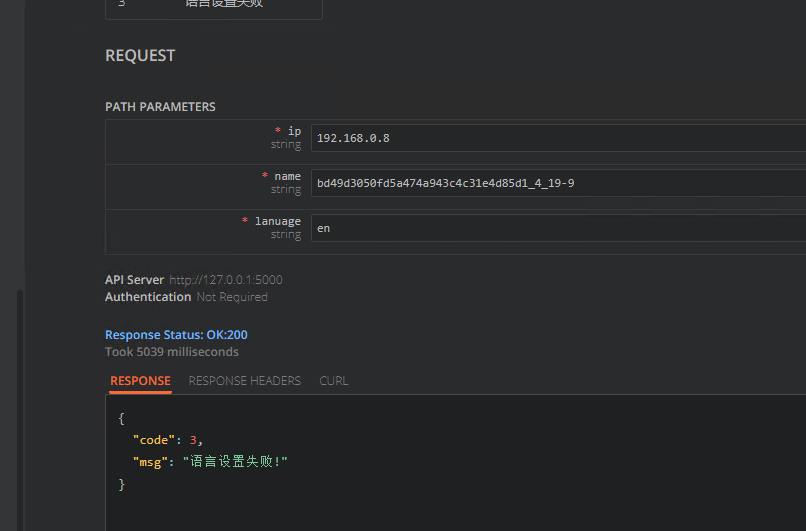The height and width of the screenshot is (531, 806).
Task: Click the 'Took 5039 milliseconds' text
Action: click(x=171, y=352)
